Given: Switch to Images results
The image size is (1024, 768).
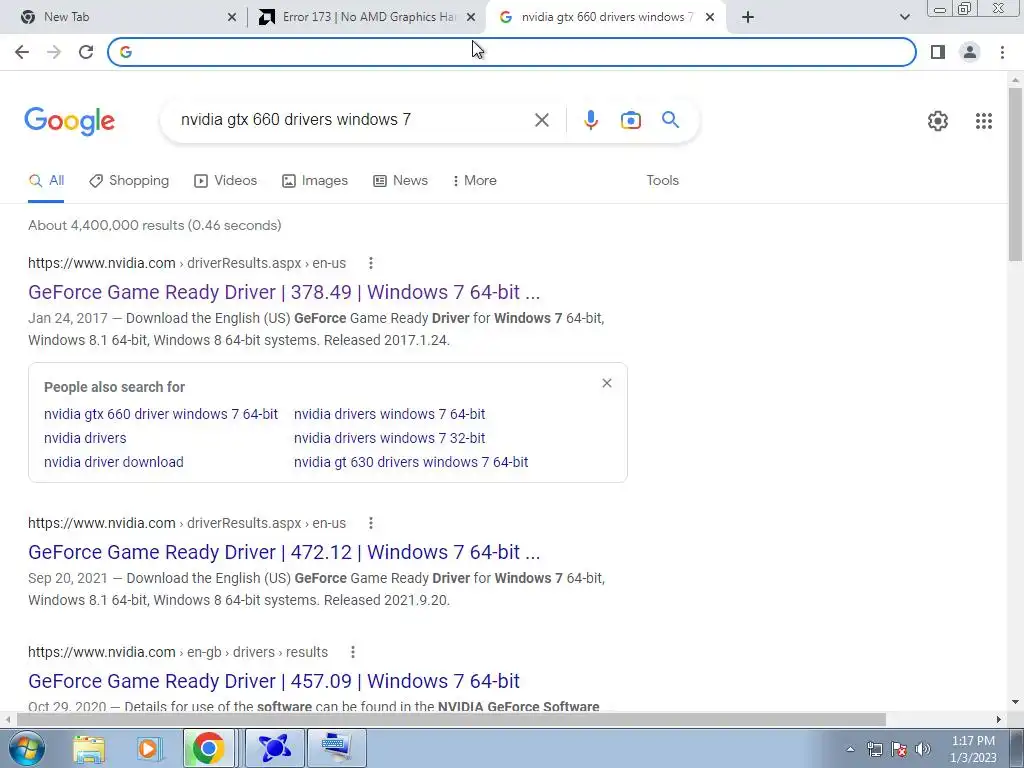Looking at the screenshot, I should click(x=315, y=181).
